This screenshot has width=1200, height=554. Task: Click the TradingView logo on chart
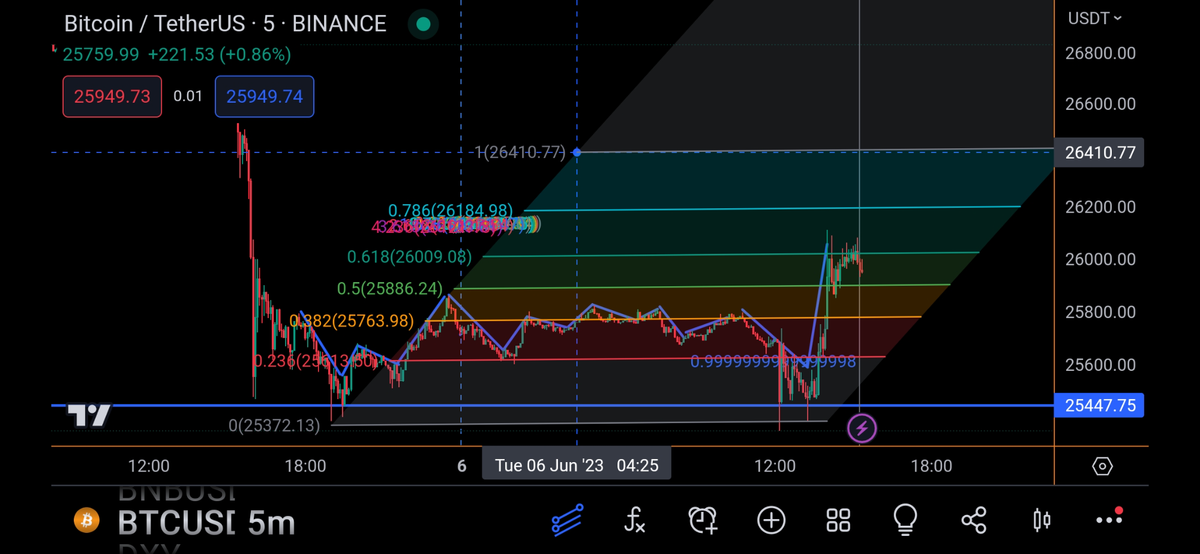coord(89,415)
